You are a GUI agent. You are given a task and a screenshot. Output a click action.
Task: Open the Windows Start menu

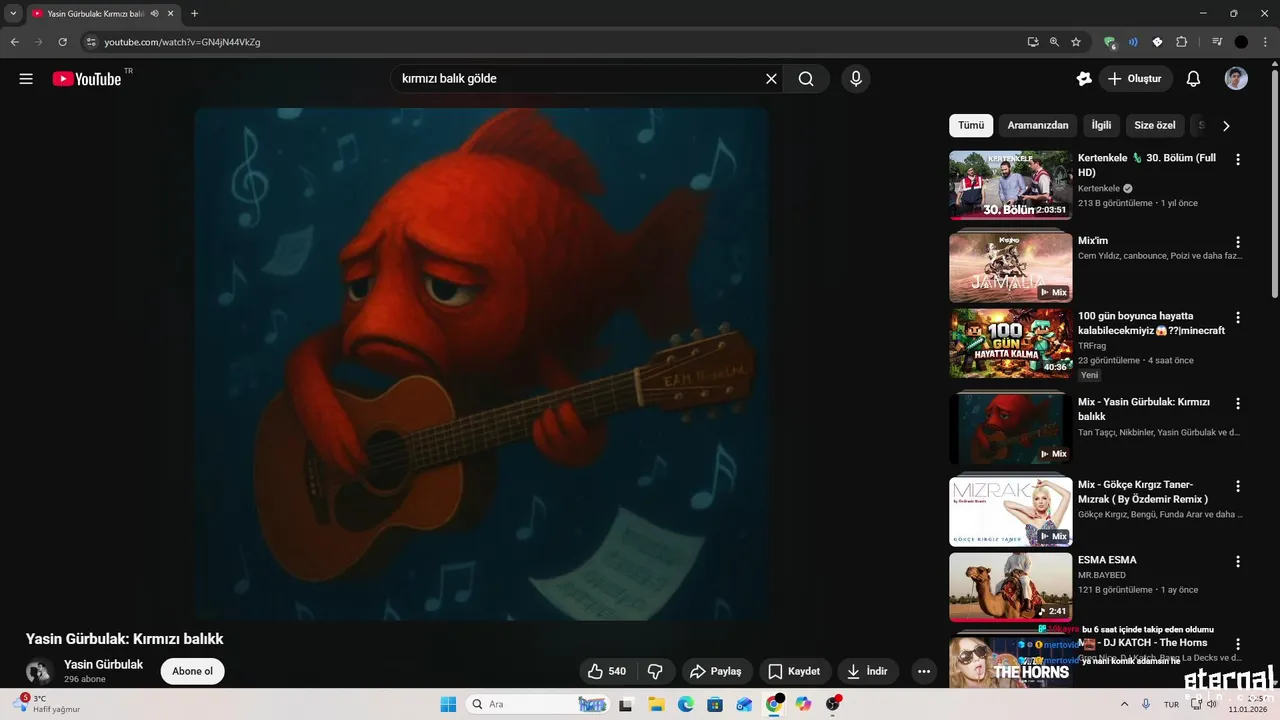point(448,704)
